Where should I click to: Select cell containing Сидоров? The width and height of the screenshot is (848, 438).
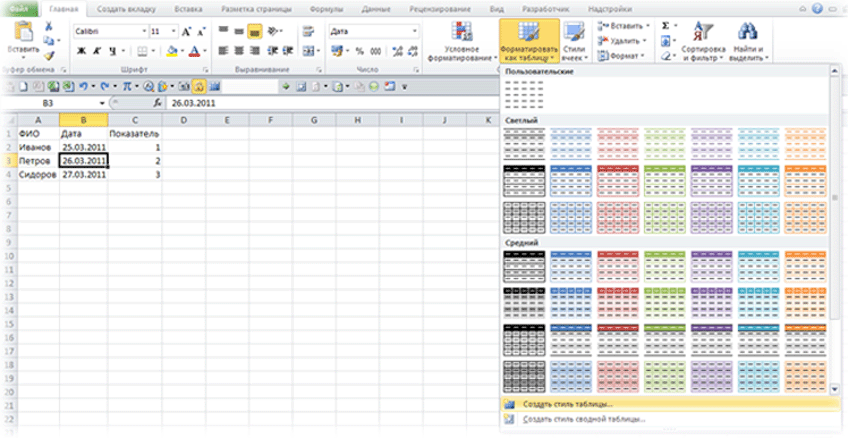pyautogui.click(x=38, y=175)
